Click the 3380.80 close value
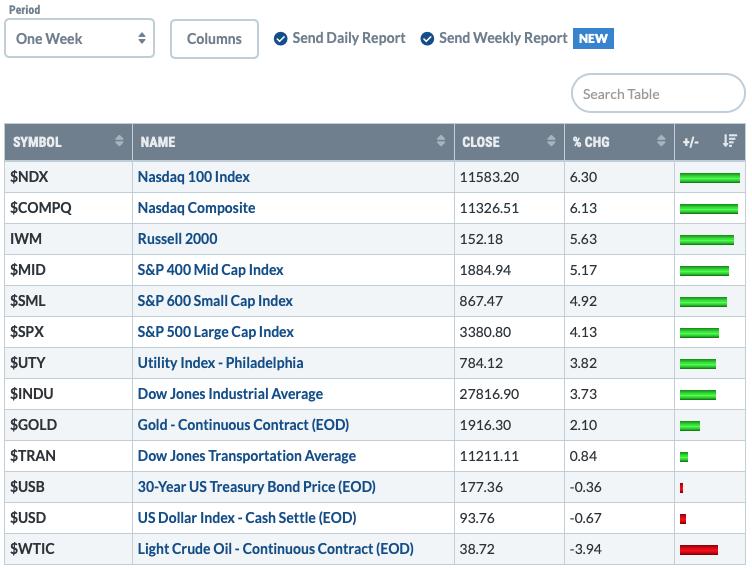The width and height of the screenshot is (752, 570). coord(485,332)
